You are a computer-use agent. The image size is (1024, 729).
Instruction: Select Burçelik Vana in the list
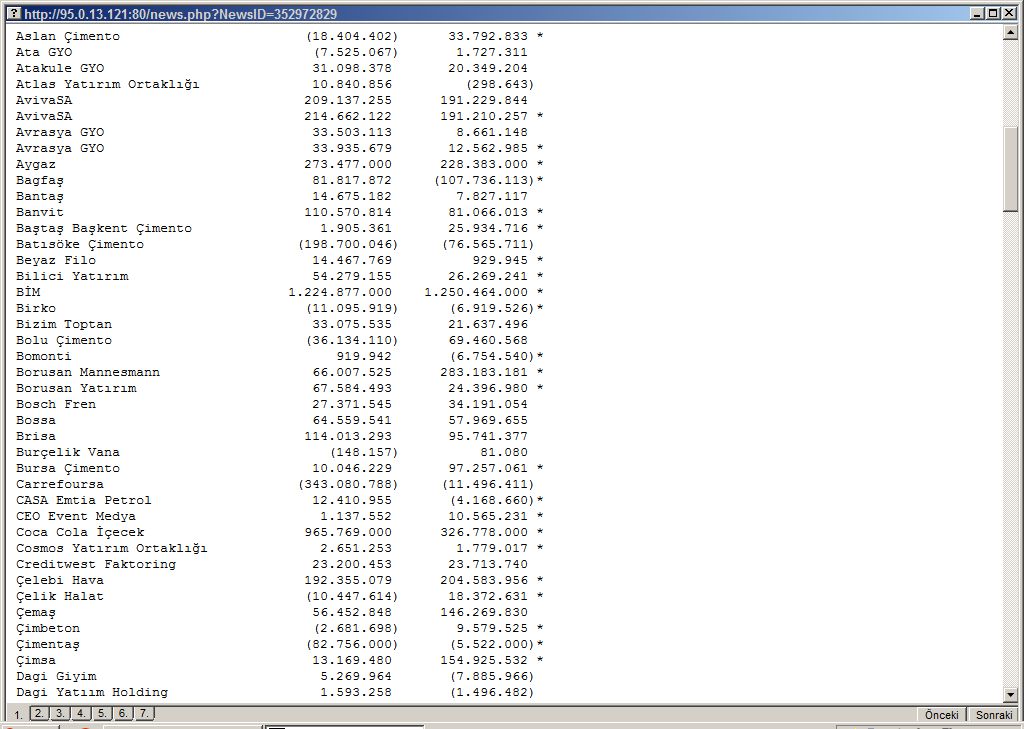(x=68, y=453)
